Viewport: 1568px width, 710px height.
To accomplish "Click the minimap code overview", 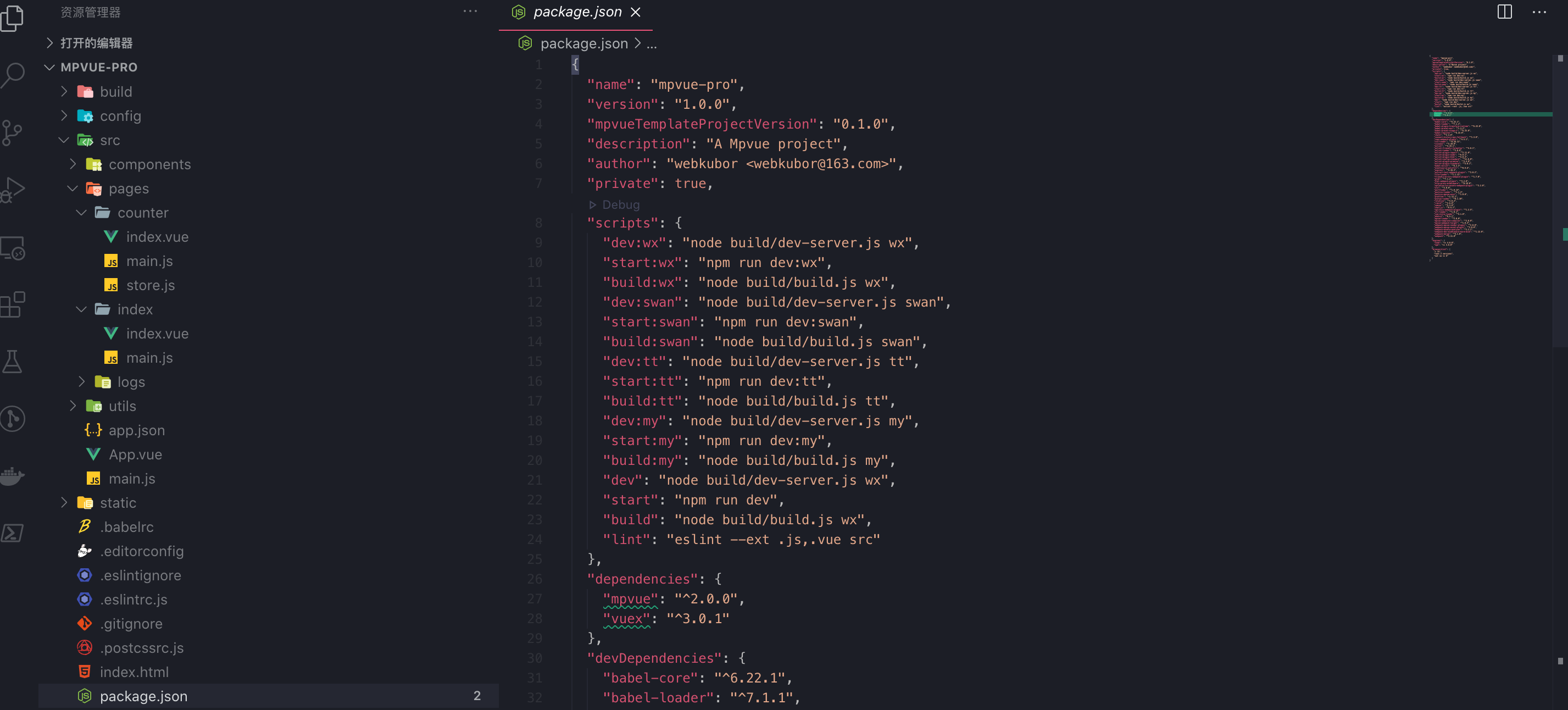I will 1461,158.
